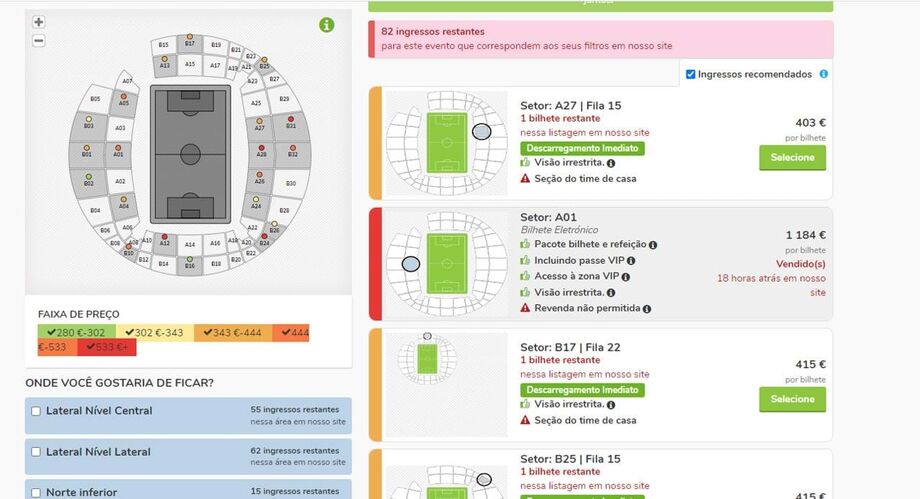Image resolution: width=920 pixels, height=499 pixels.
Task: Click section B17 on the stadium map
Action: tap(189, 43)
